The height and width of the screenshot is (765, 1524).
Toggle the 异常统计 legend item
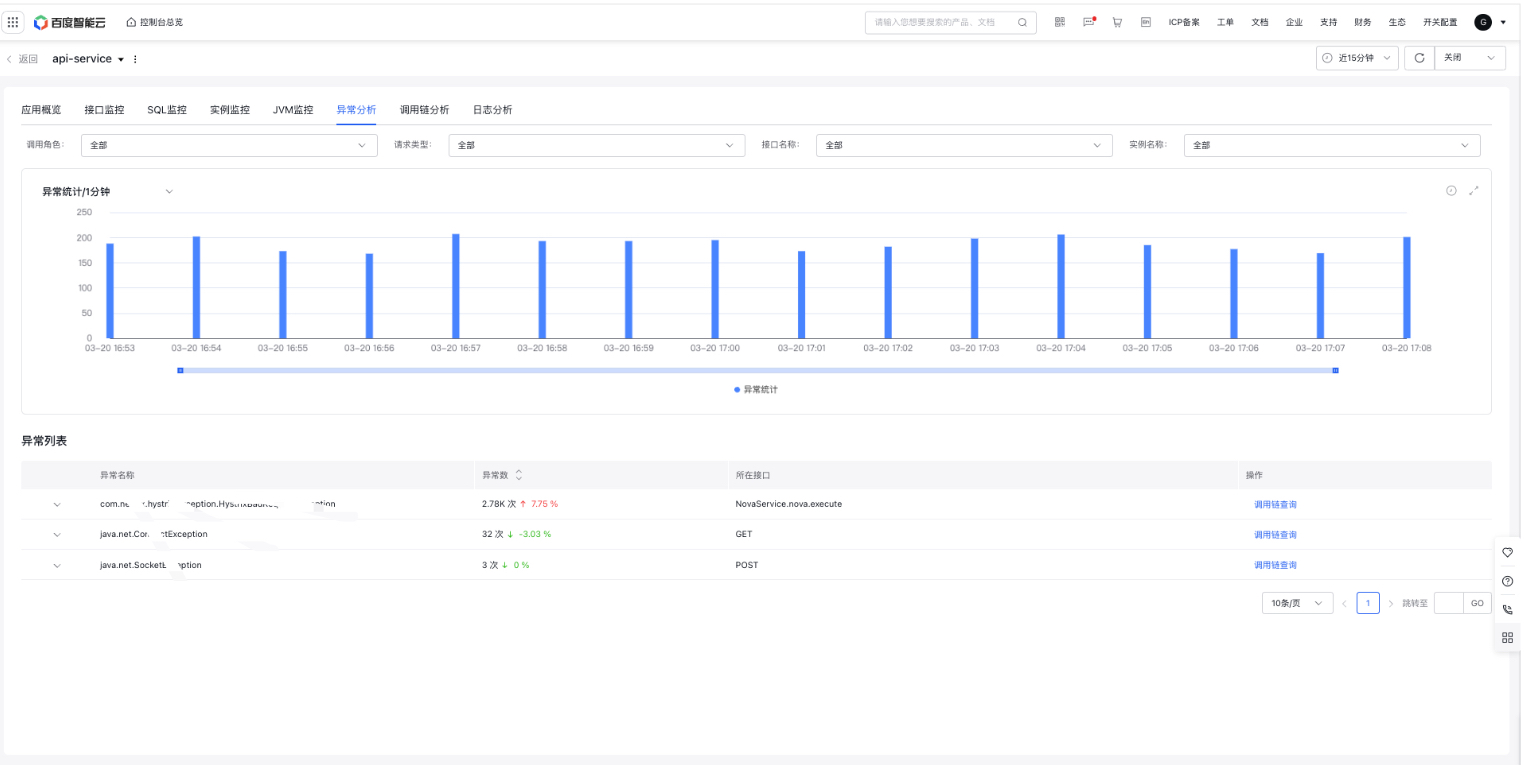coord(756,389)
